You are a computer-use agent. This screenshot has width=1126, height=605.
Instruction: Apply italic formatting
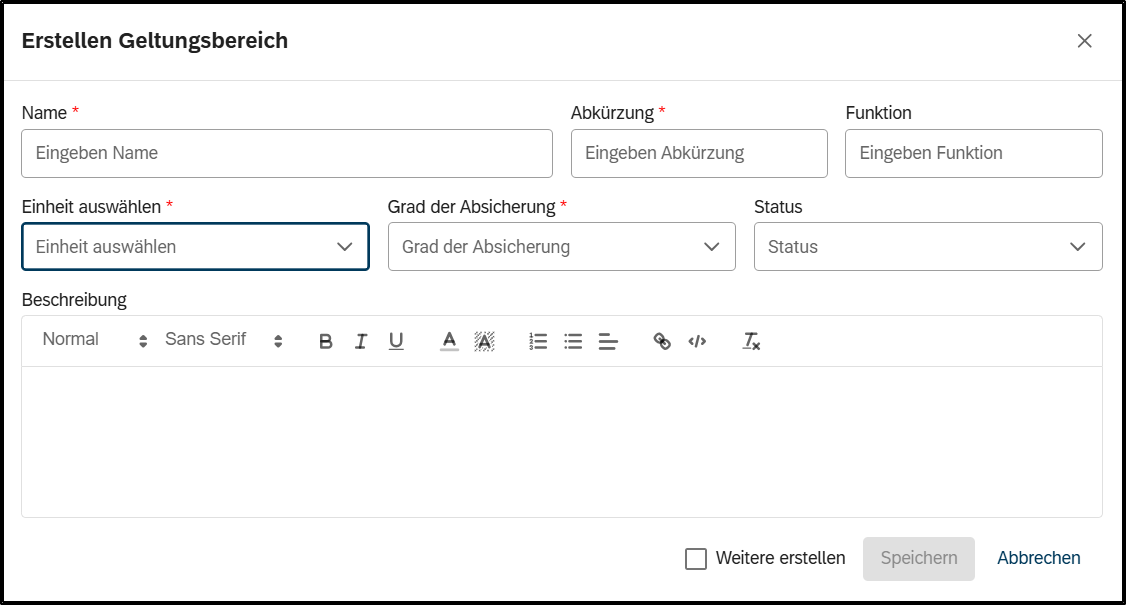point(361,340)
